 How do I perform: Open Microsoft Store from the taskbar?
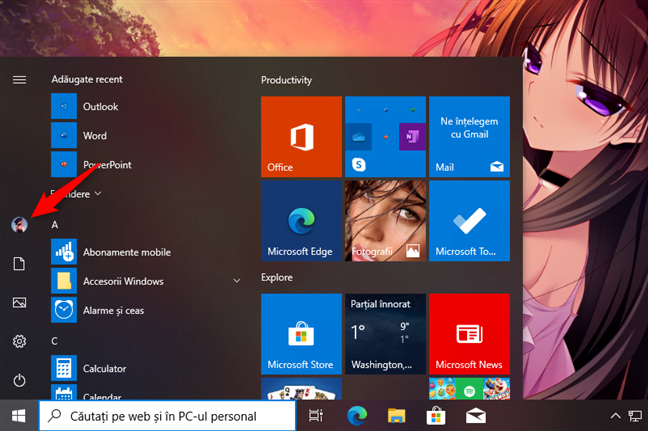(x=436, y=416)
